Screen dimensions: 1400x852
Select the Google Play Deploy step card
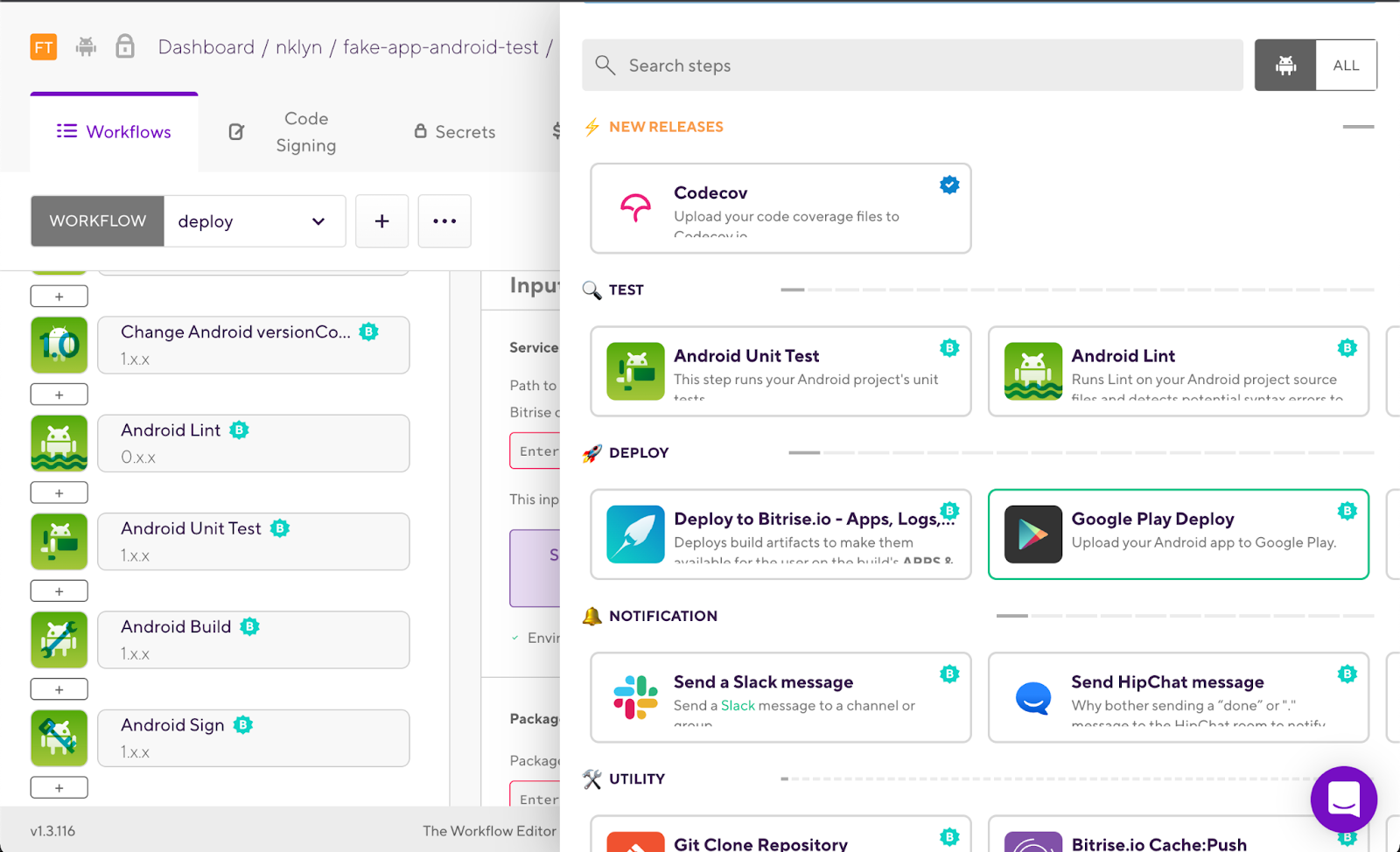click(1179, 534)
